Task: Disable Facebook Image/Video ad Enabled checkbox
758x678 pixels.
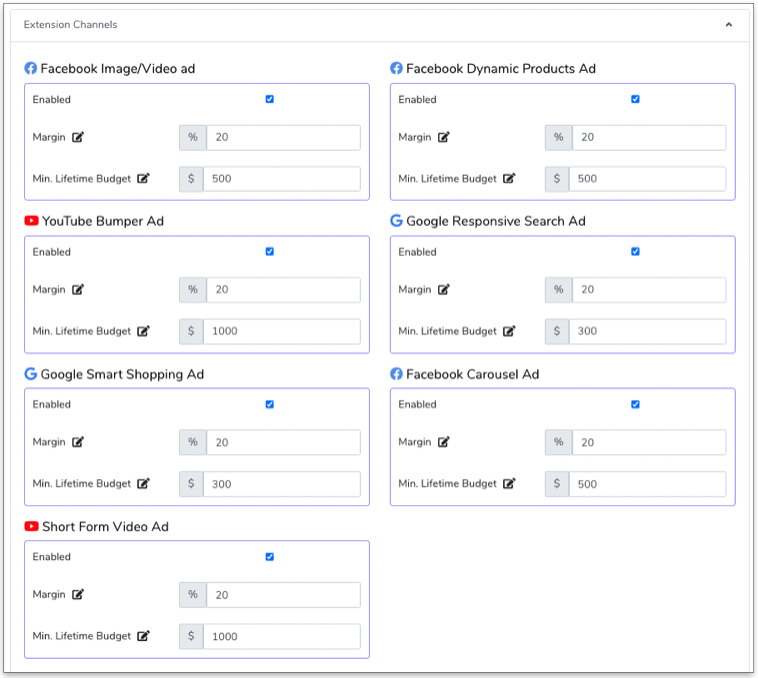Action: [270, 99]
